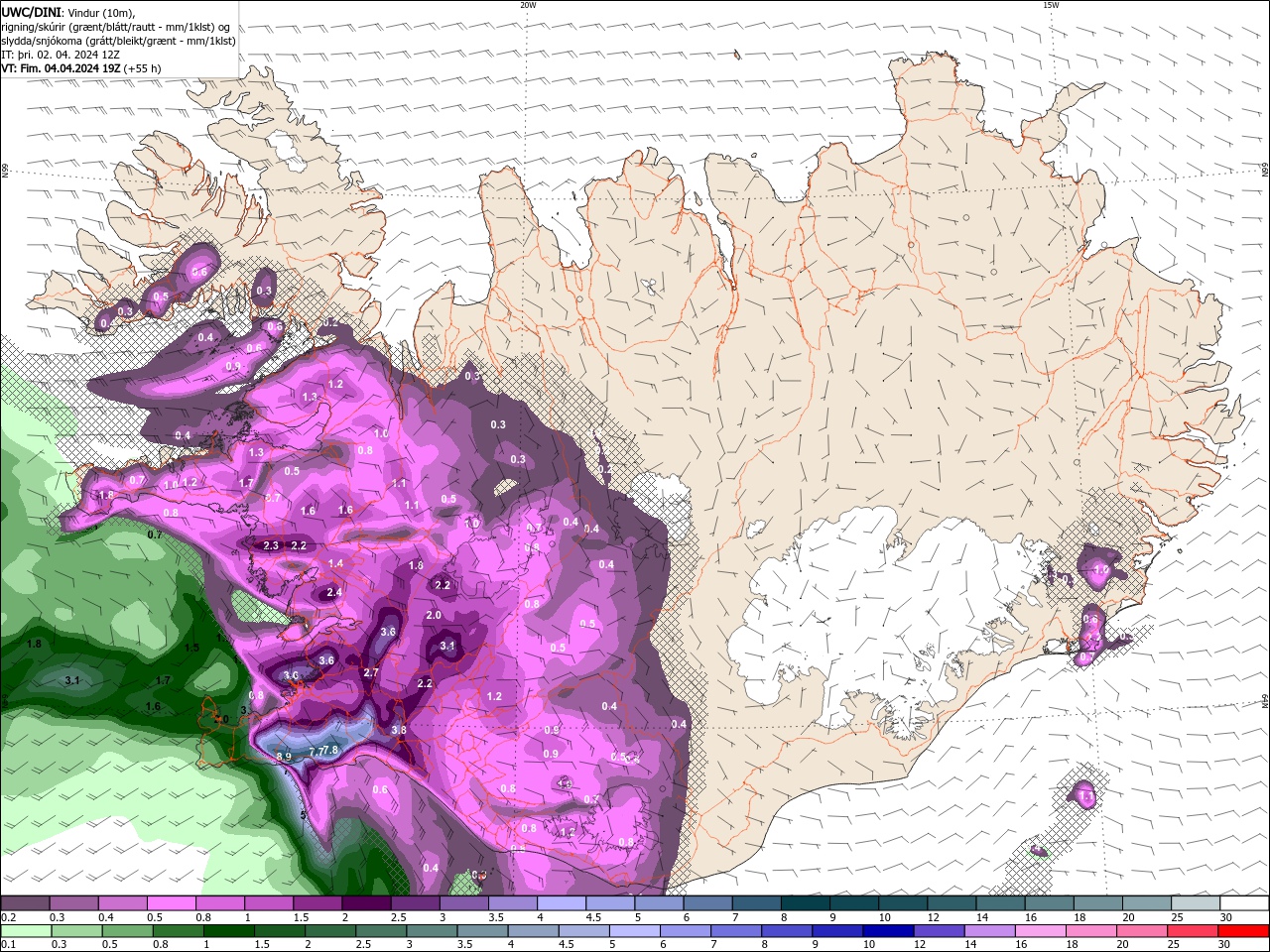Pick the dark teal top legend swatch at 8
The image size is (1270, 952).
click(x=804, y=903)
